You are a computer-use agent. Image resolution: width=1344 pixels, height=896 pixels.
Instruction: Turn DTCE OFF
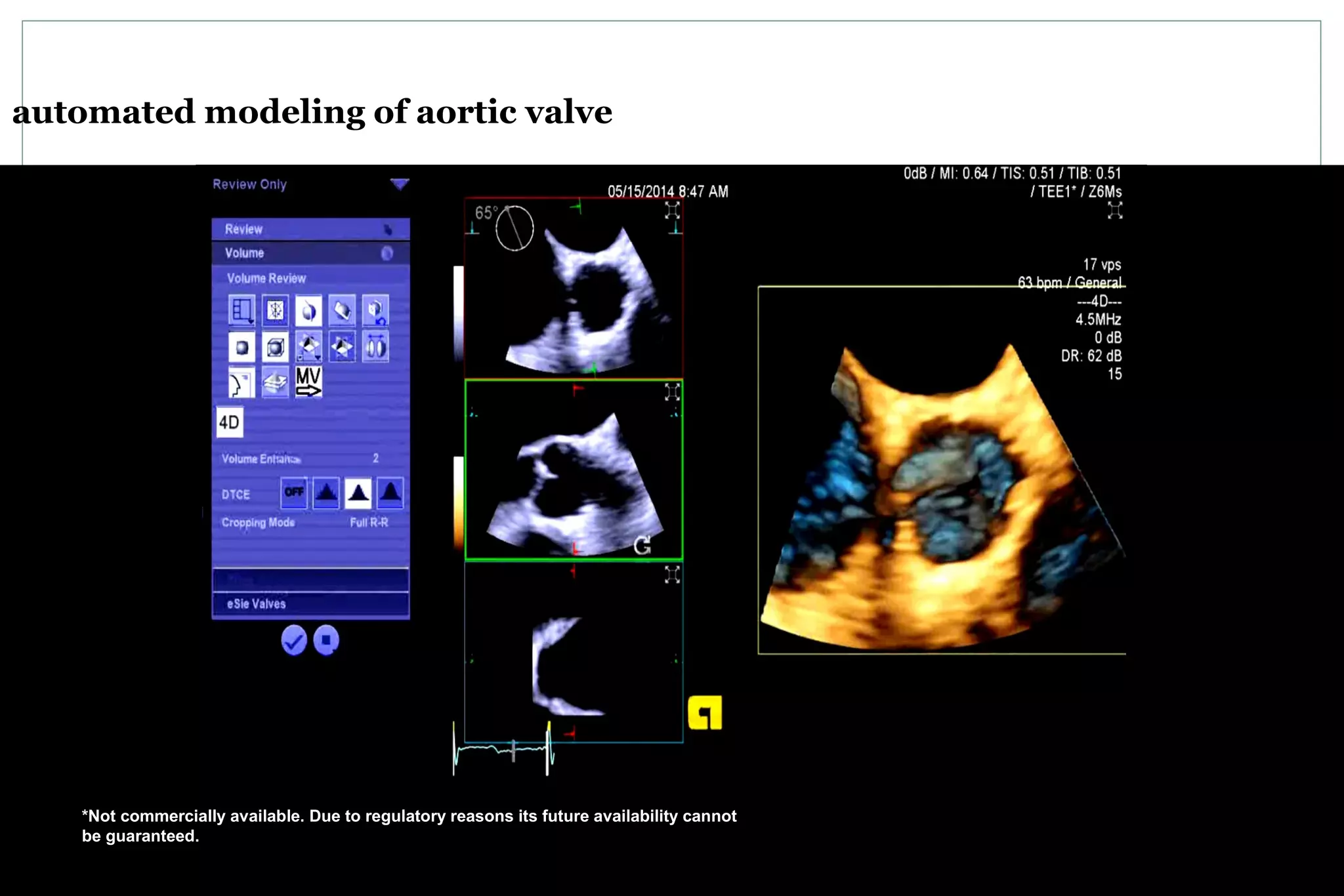pyautogui.click(x=294, y=493)
